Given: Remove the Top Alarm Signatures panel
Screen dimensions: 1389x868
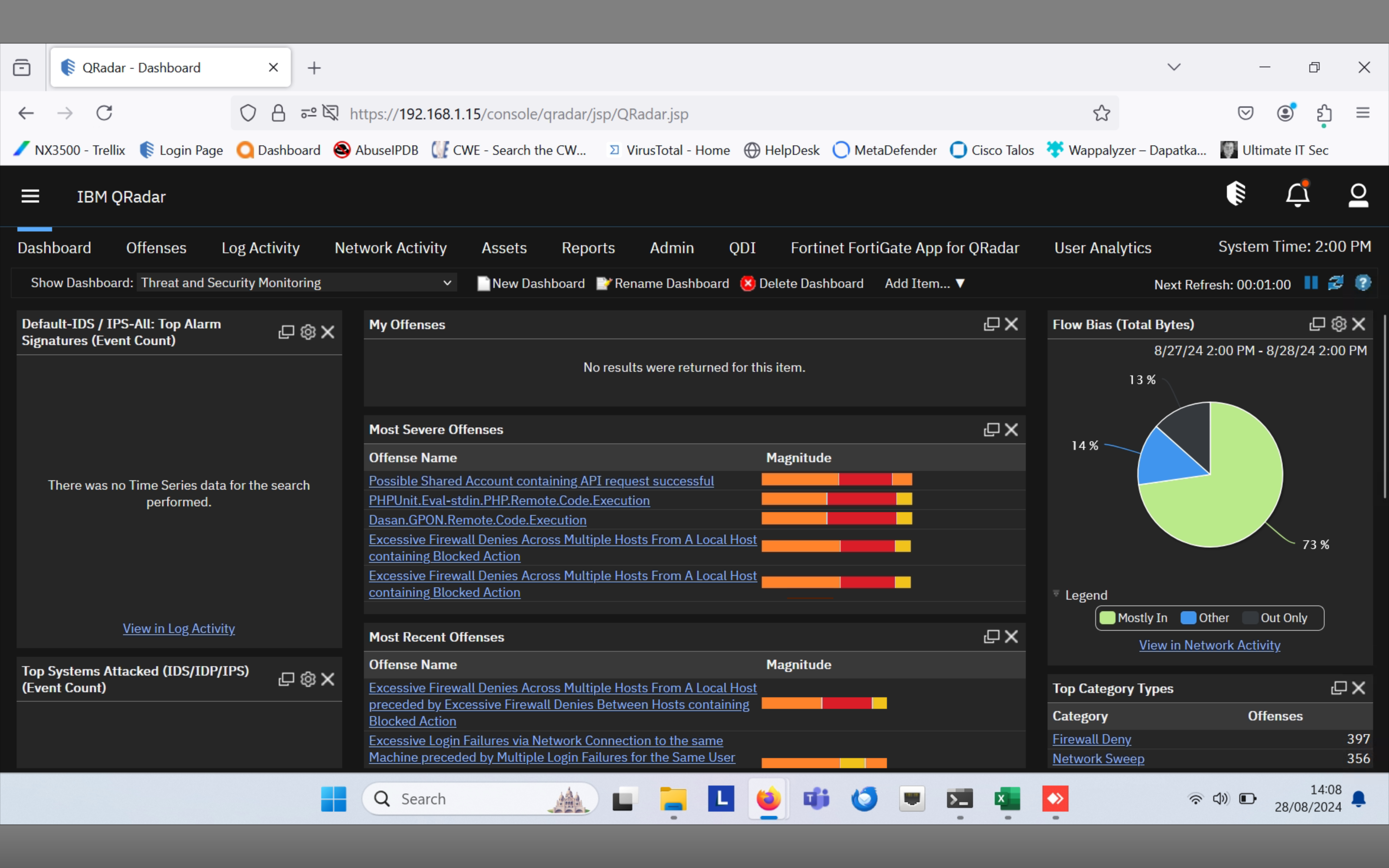Looking at the screenshot, I should coord(328,332).
